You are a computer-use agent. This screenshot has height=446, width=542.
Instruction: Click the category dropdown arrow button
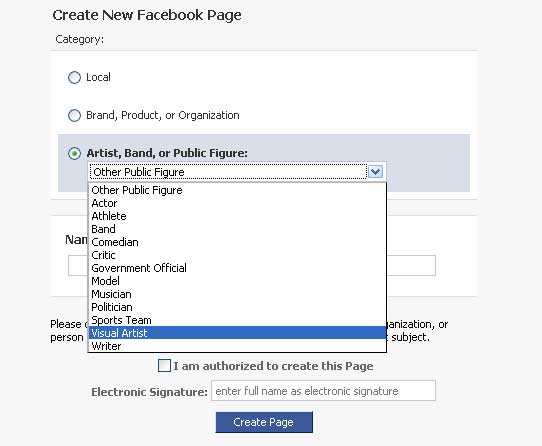[375, 171]
